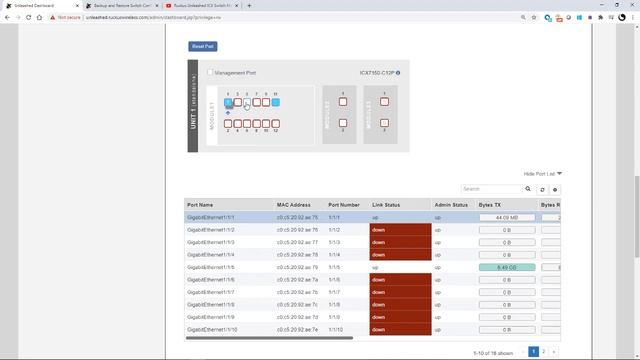Select row GigabitEthernet1/1/10
The height and width of the screenshot is (360, 640).
tap(372, 329)
